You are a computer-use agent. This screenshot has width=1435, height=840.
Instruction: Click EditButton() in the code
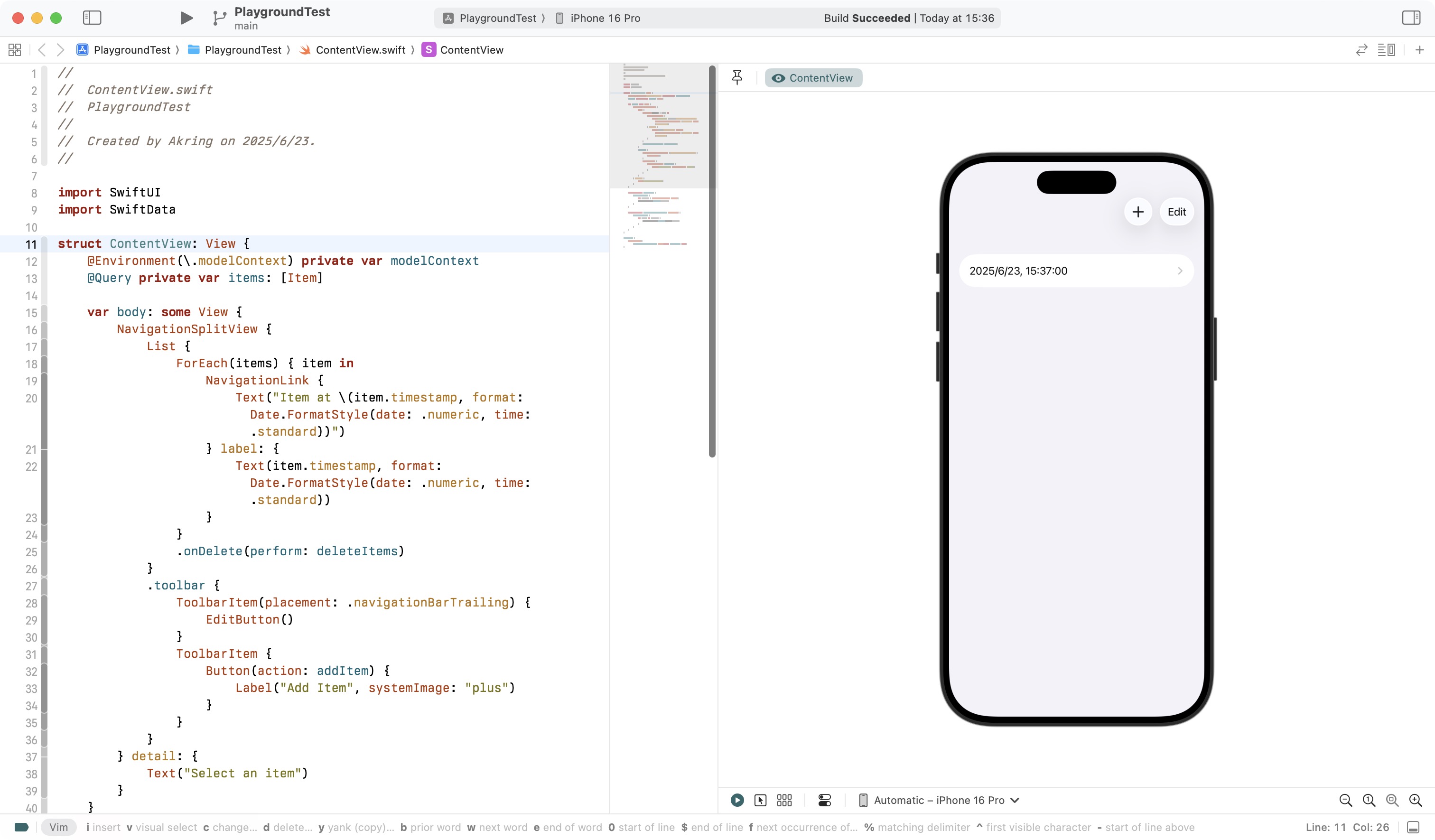(250, 620)
